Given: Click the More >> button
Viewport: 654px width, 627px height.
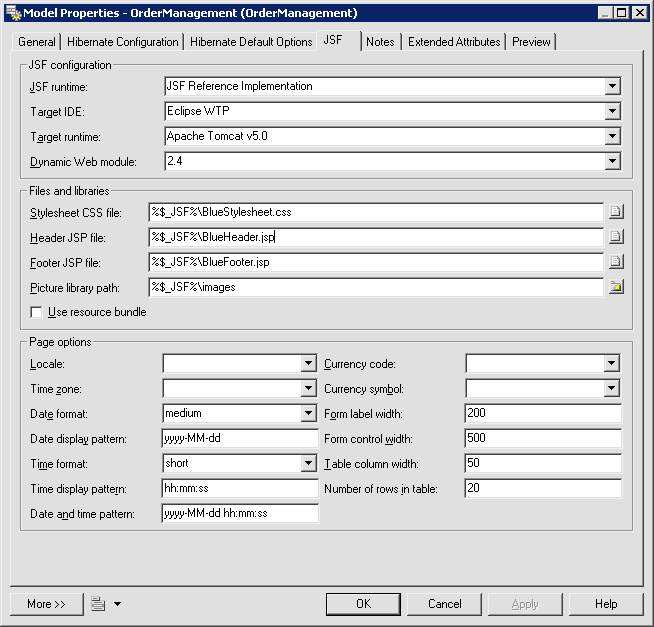Looking at the screenshot, I should coord(46,604).
